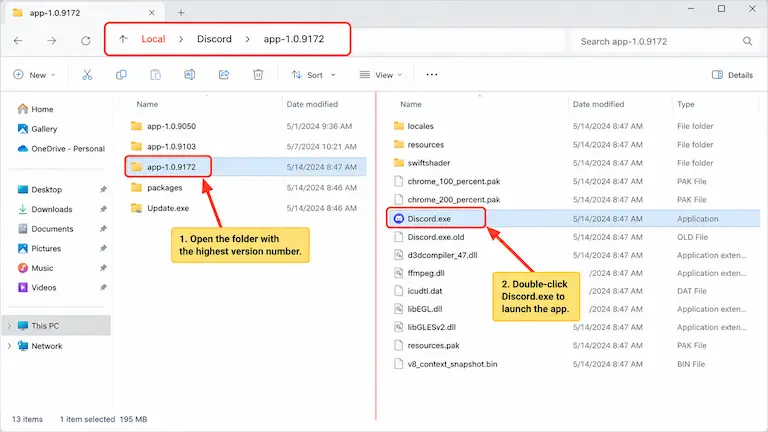This screenshot has width=768, height=432.
Task: Select the app-1.0.9172 tab
Action: pyautogui.click(x=85, y=13)
